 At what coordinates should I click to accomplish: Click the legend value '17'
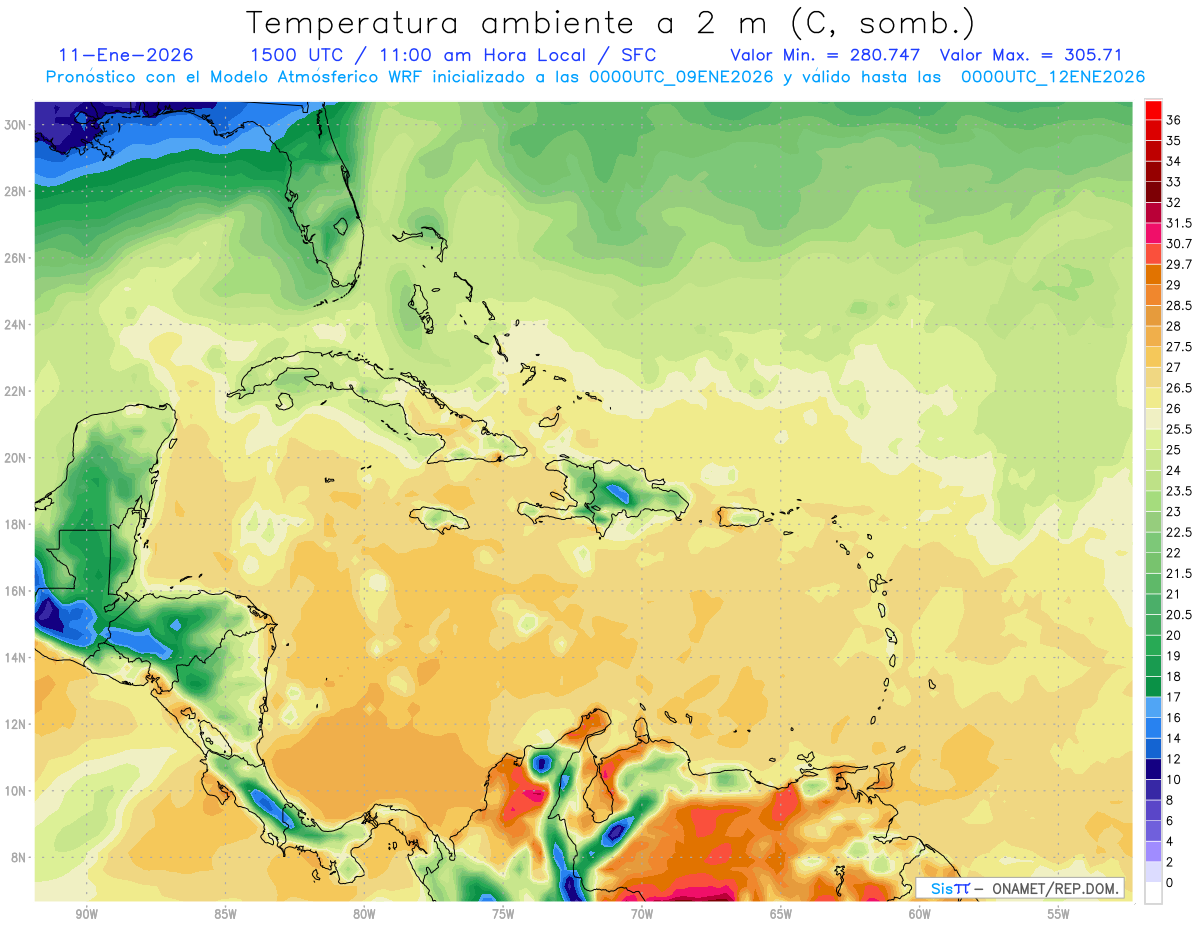click(x=1174, y=697)
